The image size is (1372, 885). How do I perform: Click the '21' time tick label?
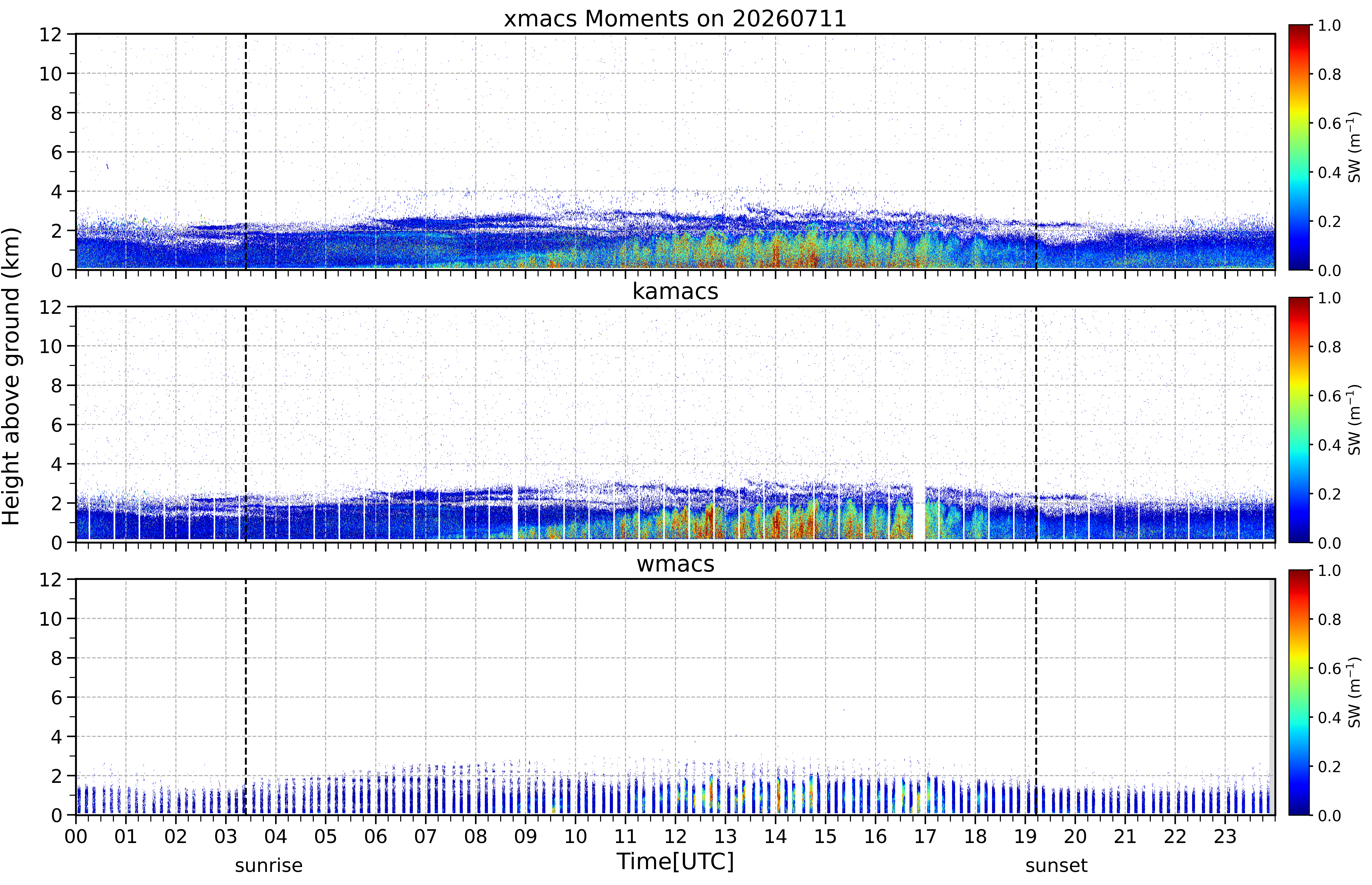click(x=1126, y=837)
